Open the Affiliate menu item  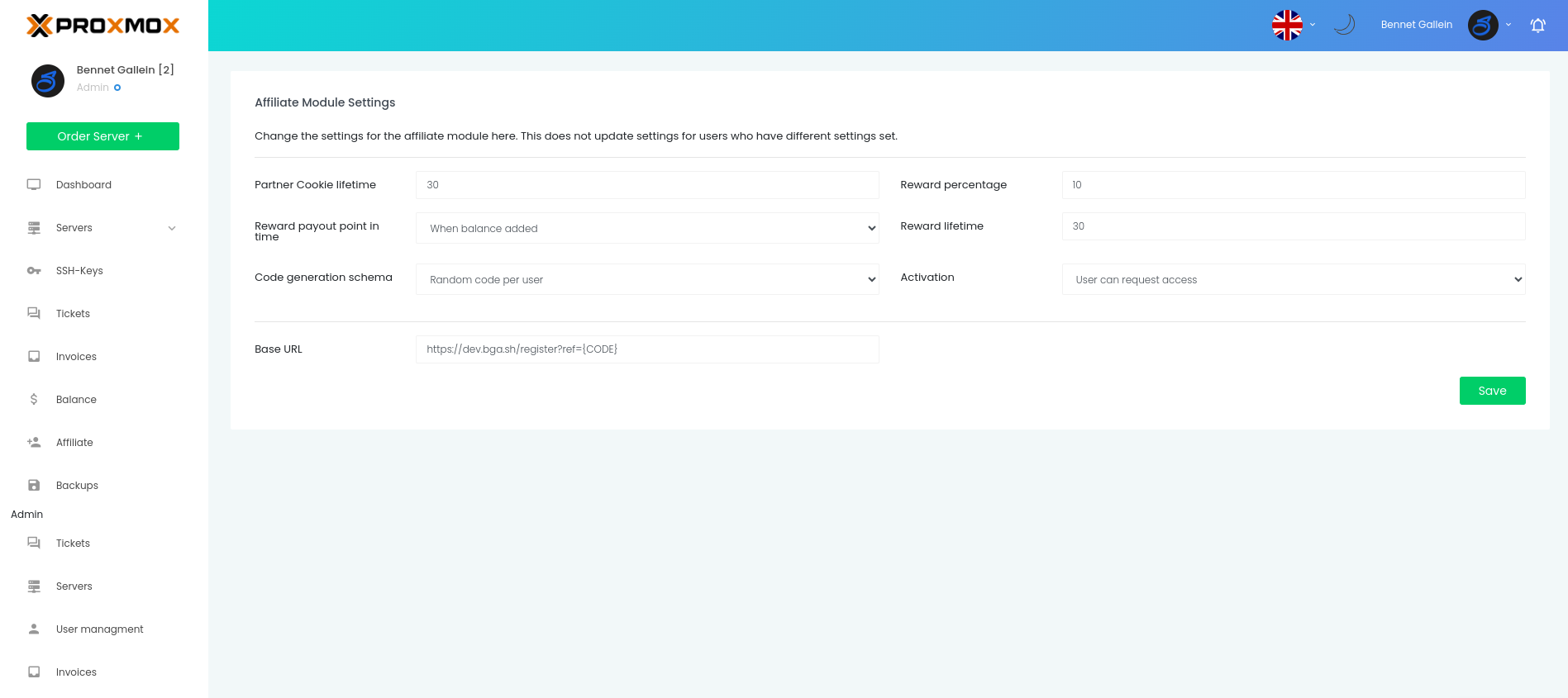pyautogui.click(x=74, y=443)
